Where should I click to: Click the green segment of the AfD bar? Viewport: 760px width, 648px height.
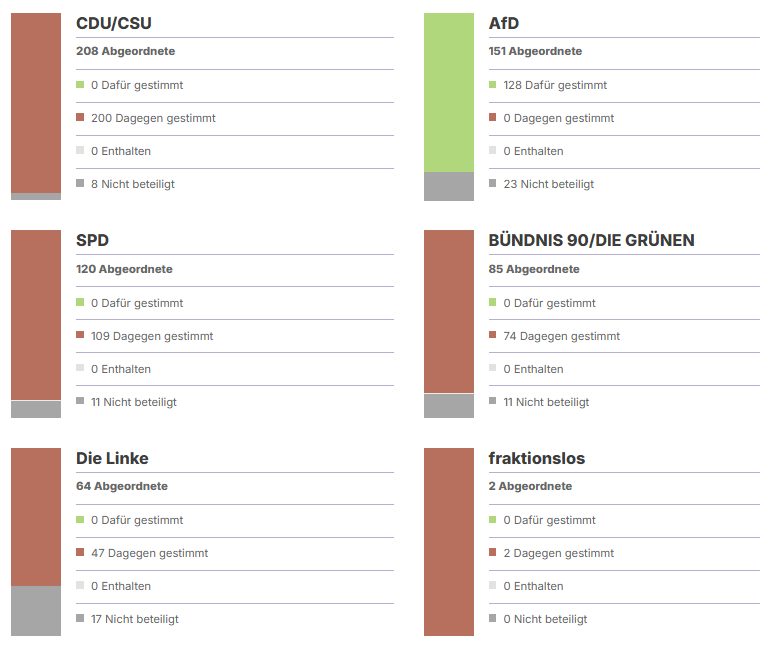pyautogui.click(x=448, y=92)
